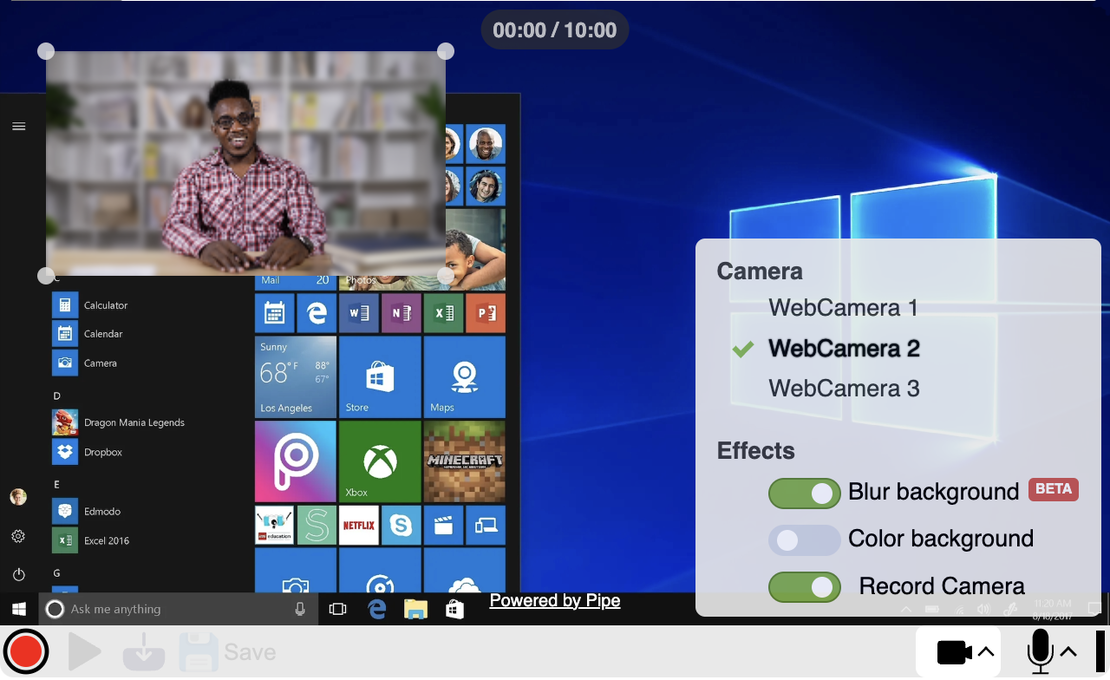Open the Start menu hamburger icon
1110x680 pixels.
(19, 126)
